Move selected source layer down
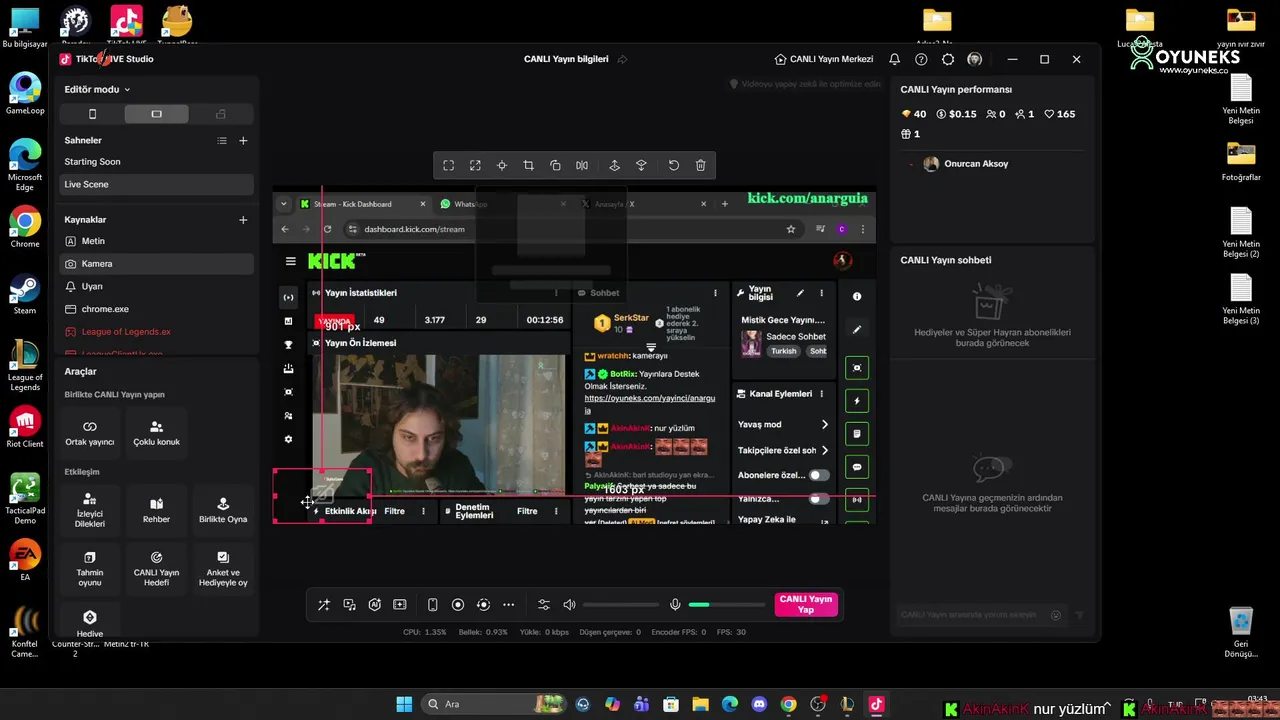1280x720 pixels. (641, 165)
